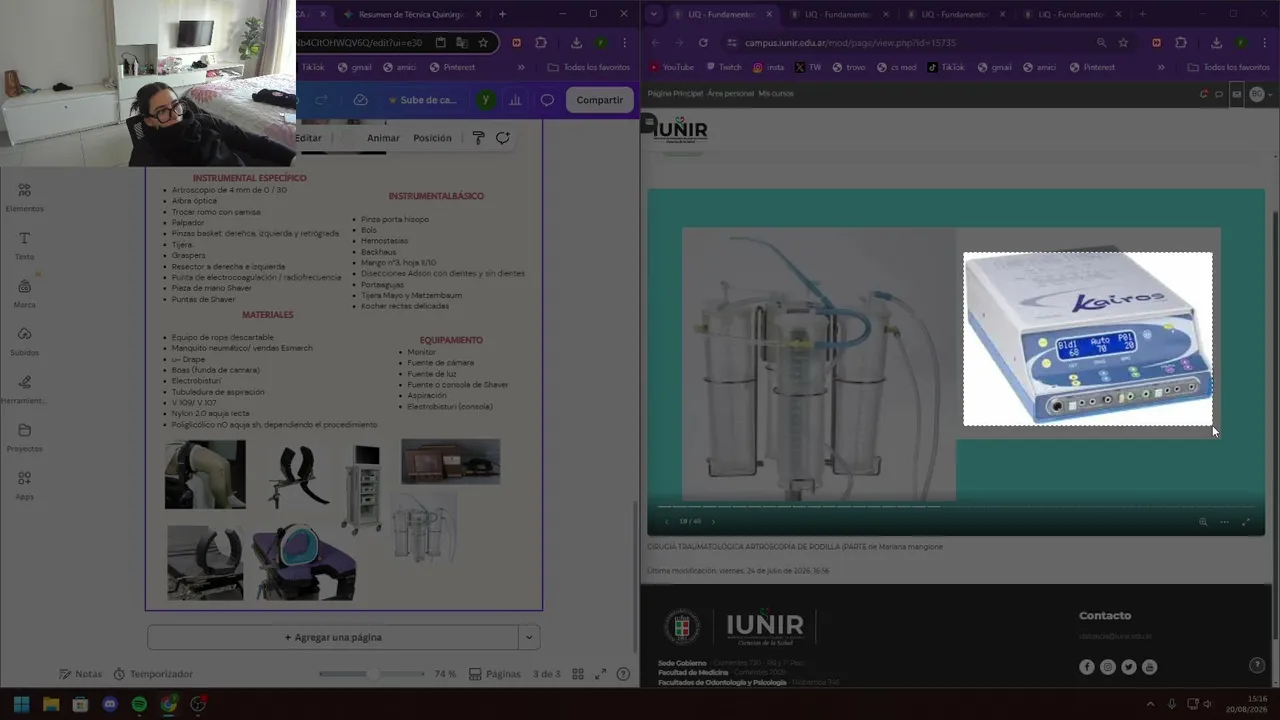
Task: Open the Texto tool in Canva sidebar
Action: point(24,245)
